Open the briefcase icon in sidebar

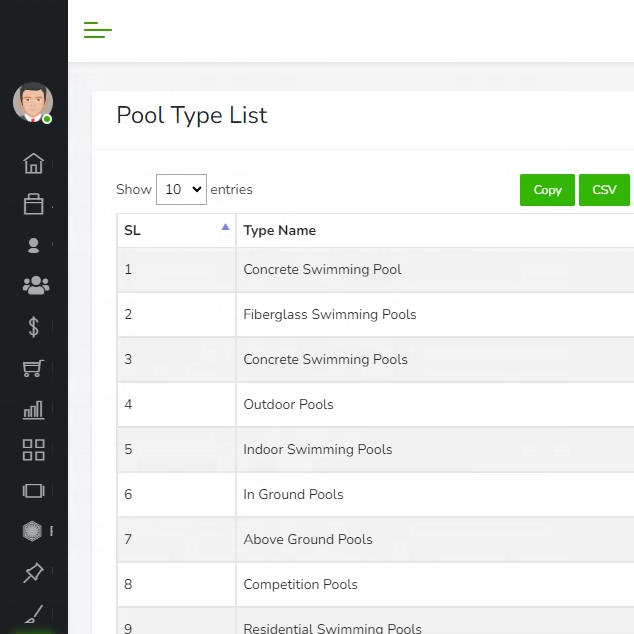pyautogui.click(x=34, y=204)
